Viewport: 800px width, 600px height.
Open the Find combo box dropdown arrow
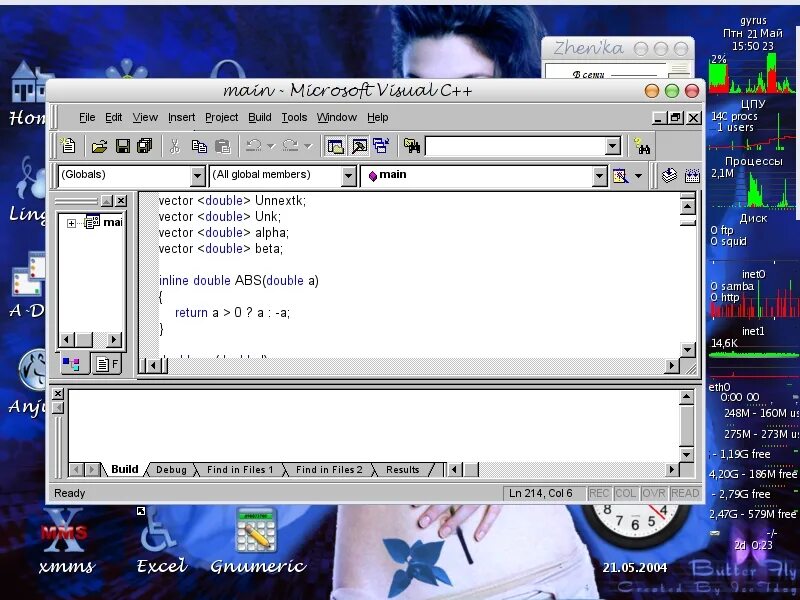pos(613,146)
